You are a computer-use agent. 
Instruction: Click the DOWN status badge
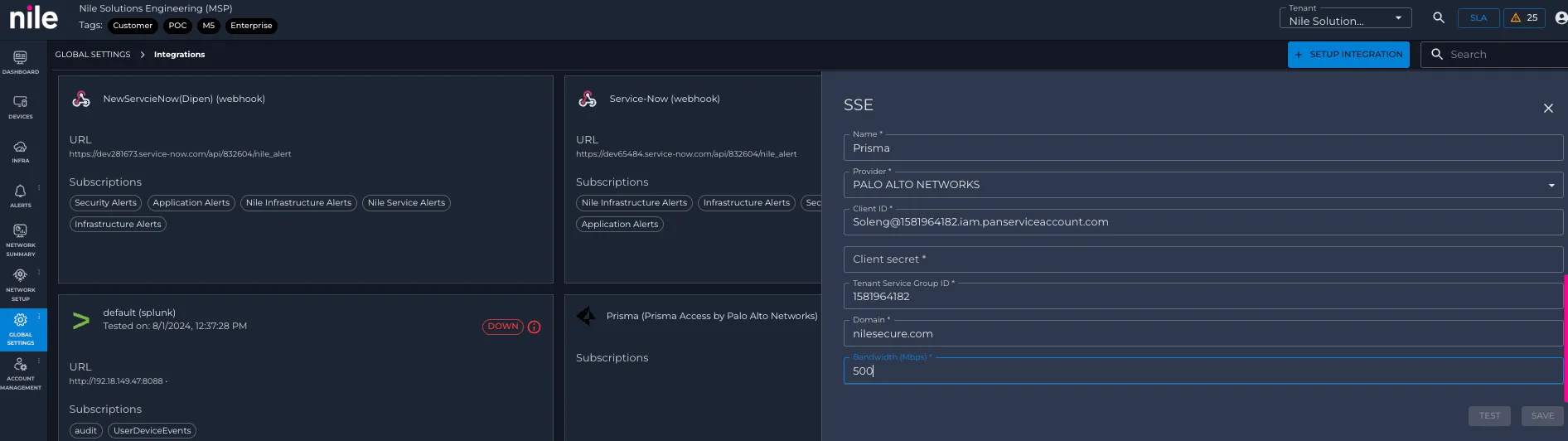(x=503, y=327)
